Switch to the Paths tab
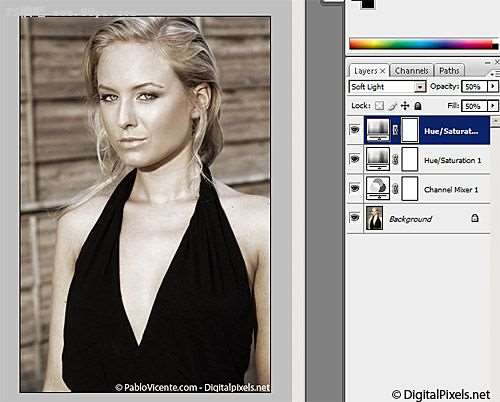The height and width of the screenshot is (402, 500). [449, 71]
